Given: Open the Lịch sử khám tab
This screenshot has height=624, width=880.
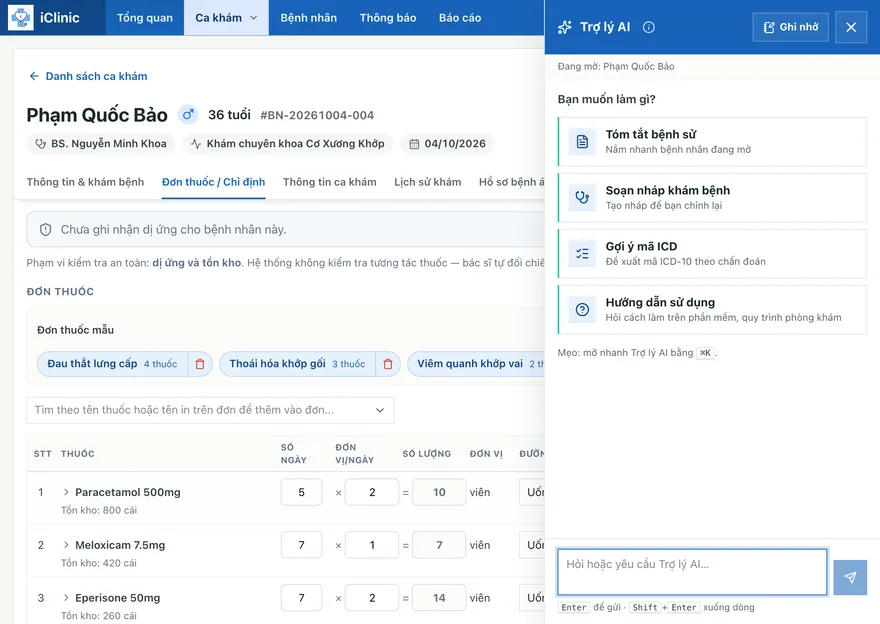Looking at the screenshot, I should pyautogui.click(x=428, y=182).
